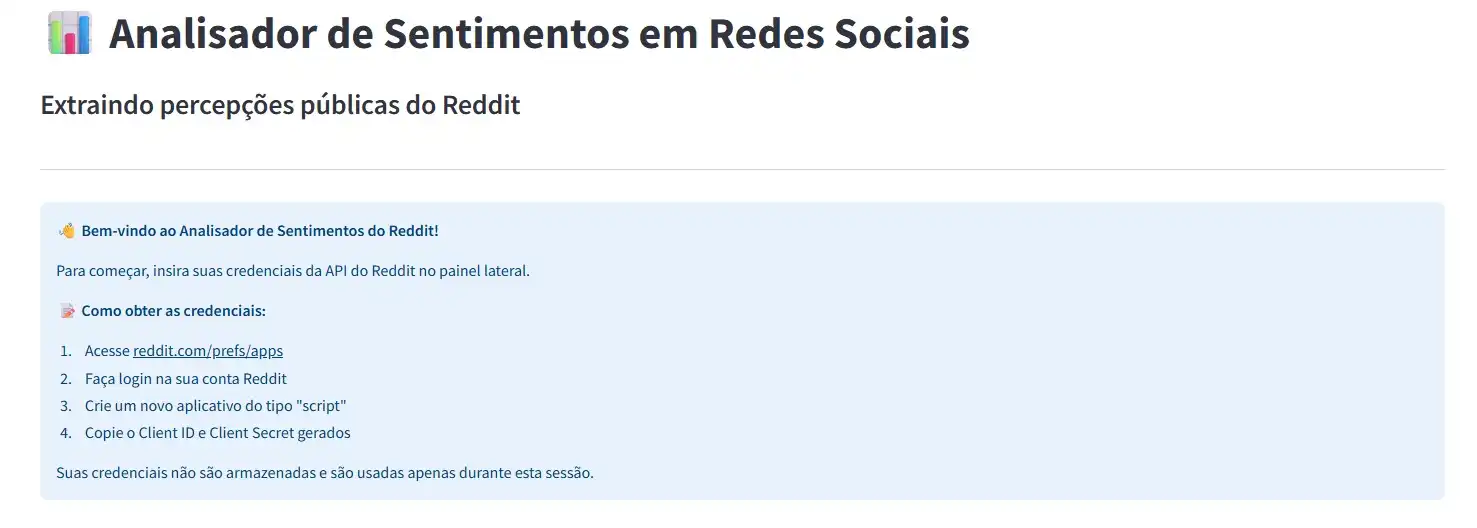1477x528 pixels.
Task: Click the list number 2 marker
Action: click(x=66, y=379)
